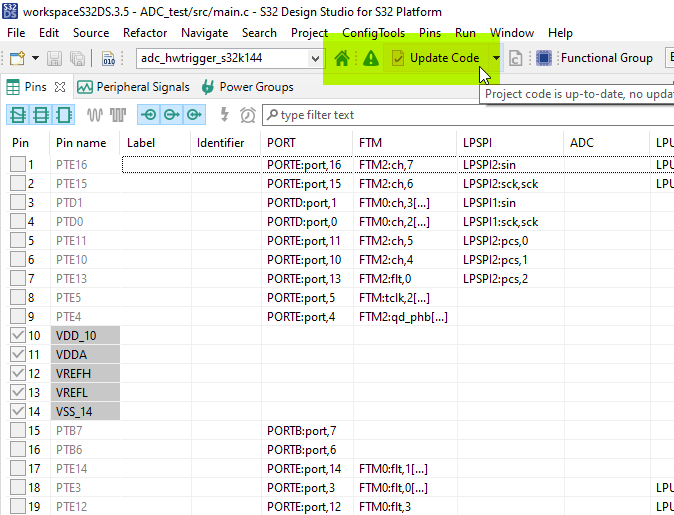This screenshot has width=674, height=515.
Task: Open the Refactor menu
Action: click(145, 33)
